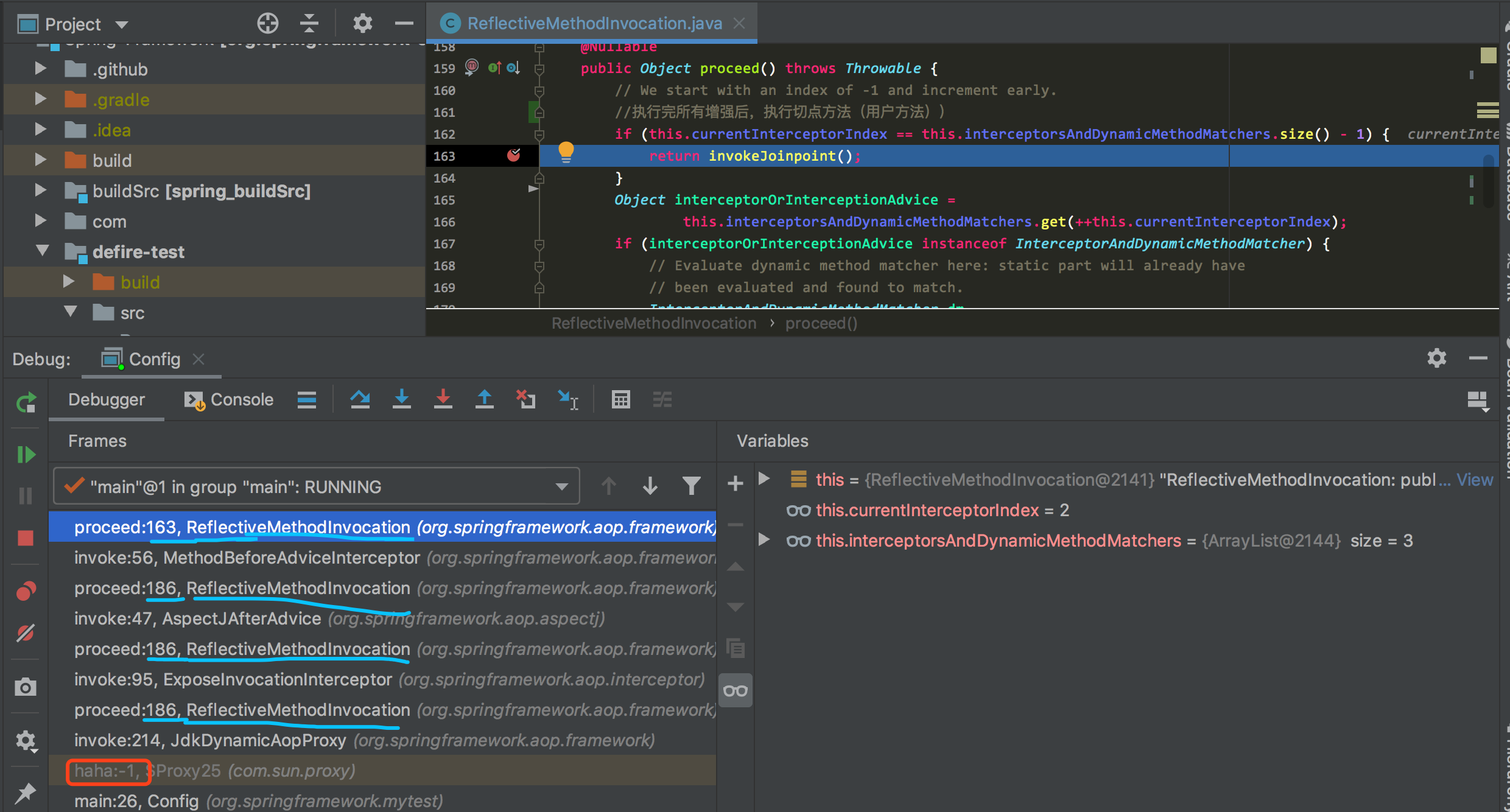
Task: Click the Step Over debugger icon
Action: pos(360,399)
